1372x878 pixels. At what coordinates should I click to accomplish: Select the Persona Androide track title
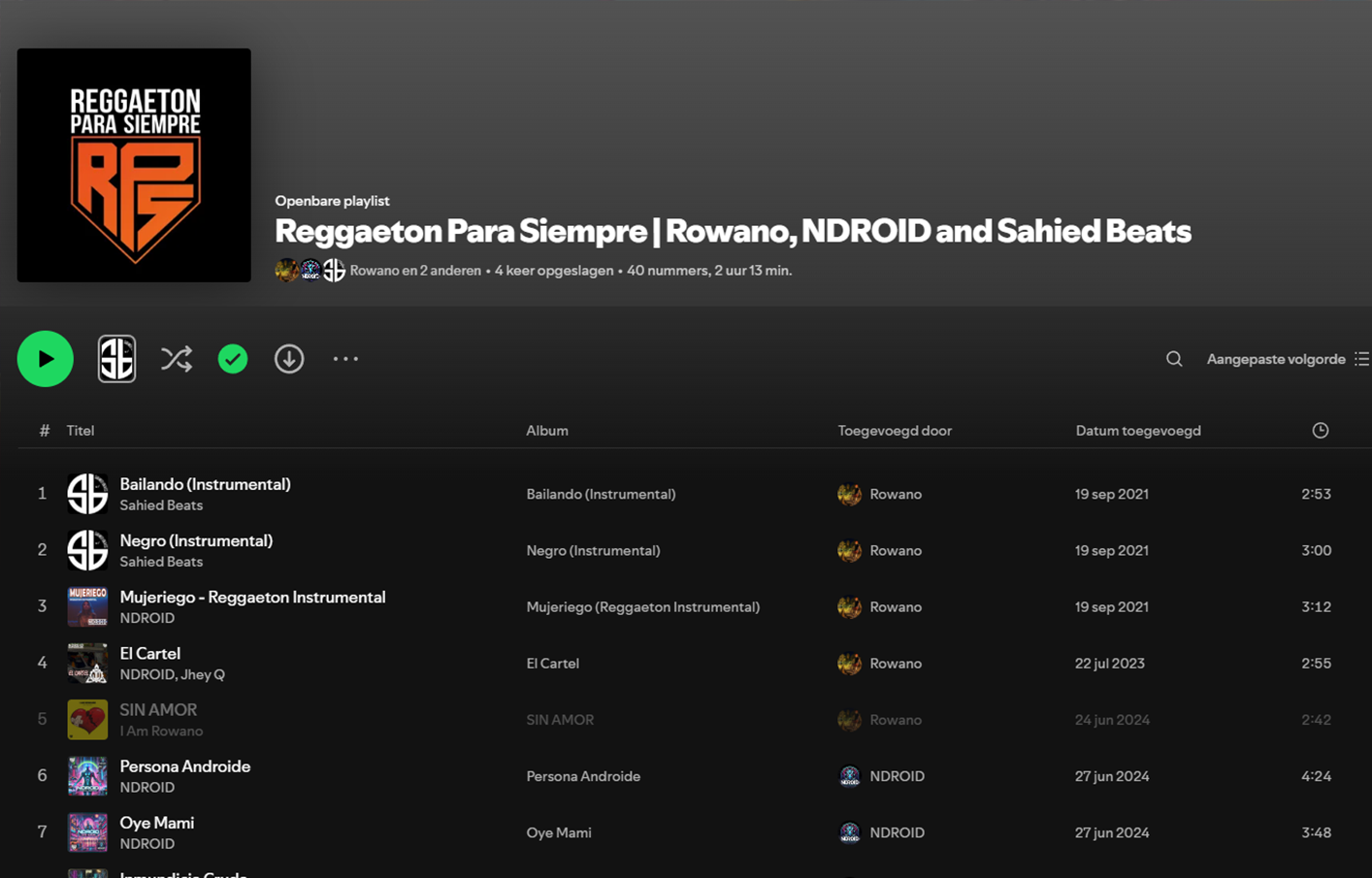pyautogui.click(x=184, y=765)
